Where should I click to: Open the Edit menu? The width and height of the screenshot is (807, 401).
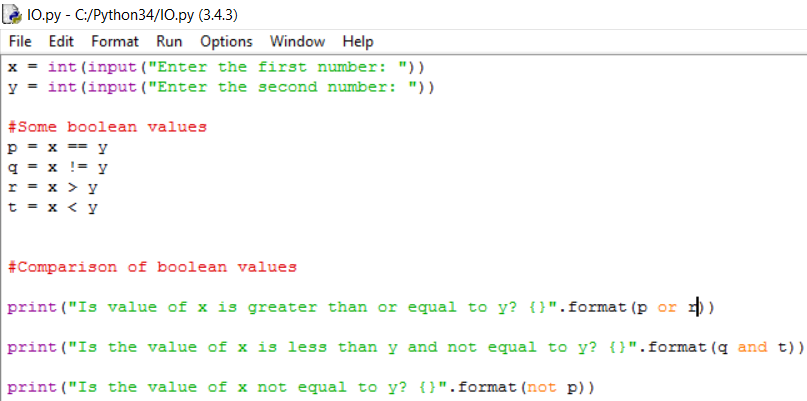click(61, 41)
